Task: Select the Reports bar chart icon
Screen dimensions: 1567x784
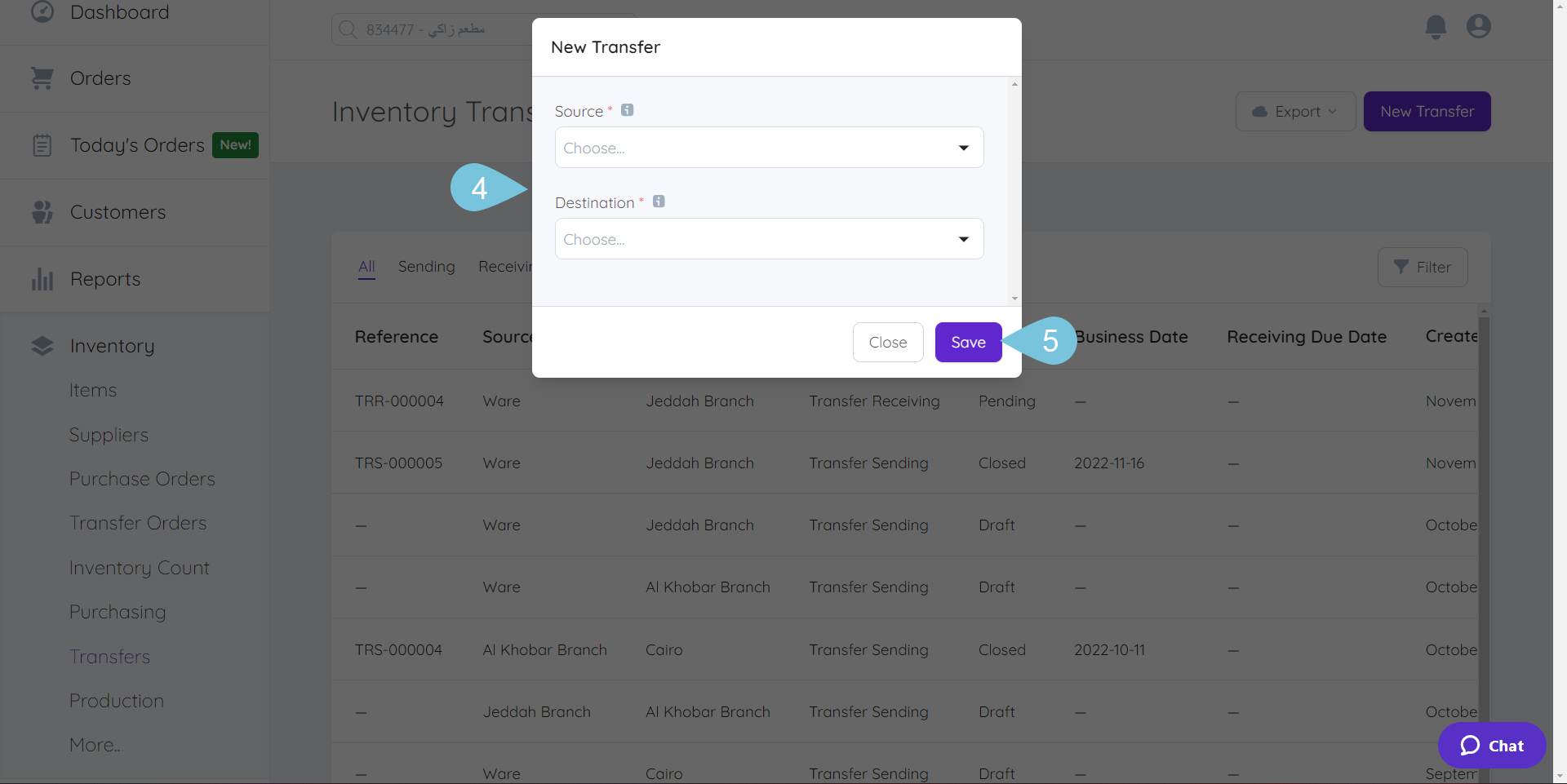Action: click(x=42, y=278)
